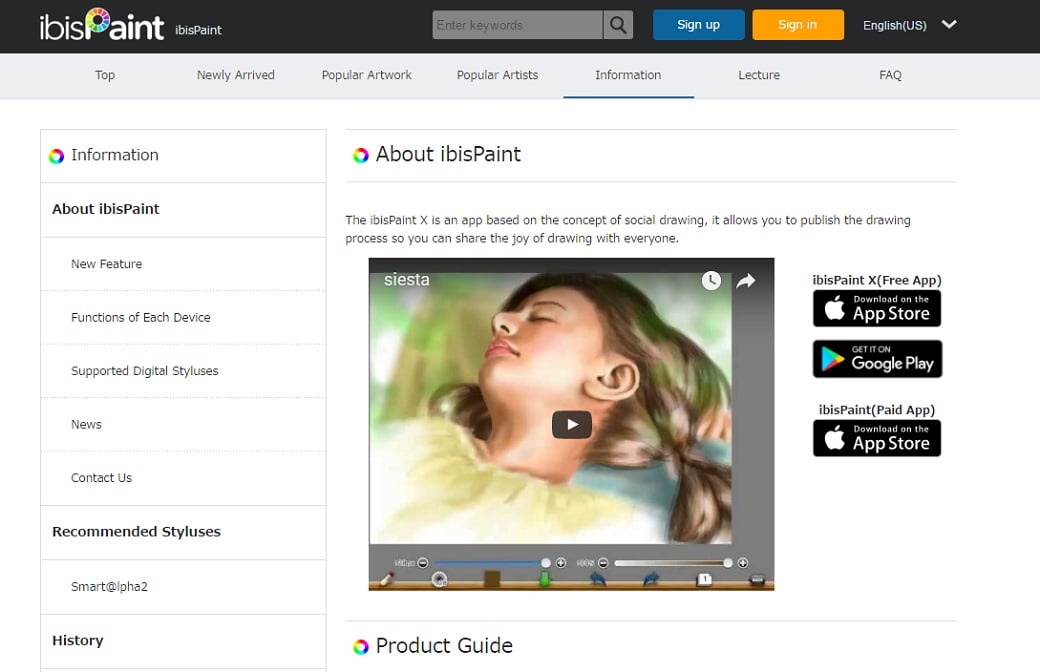Focus the Enter keywords search field
The image size is (1040, 672).
[517, 25]
